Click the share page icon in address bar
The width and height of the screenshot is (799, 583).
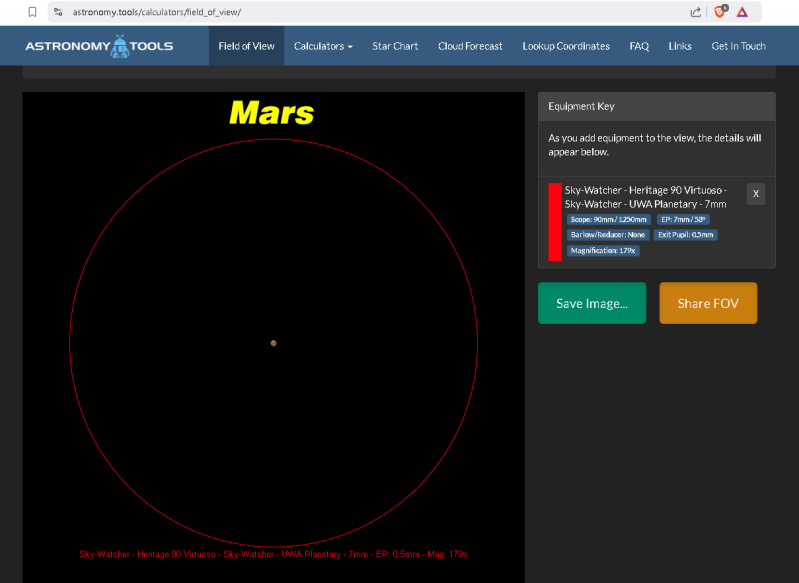point(695,12)
